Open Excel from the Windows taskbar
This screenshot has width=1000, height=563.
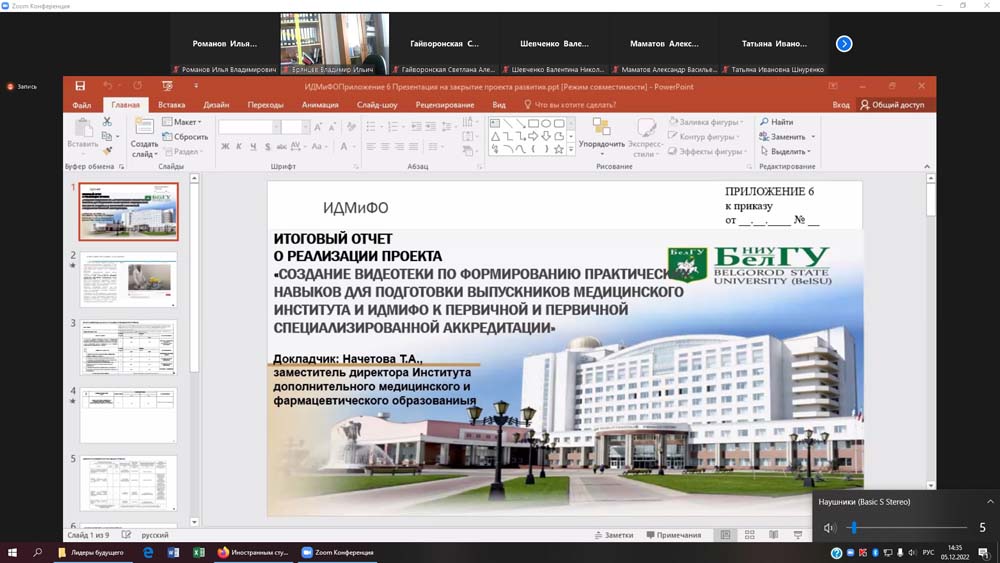(198, 552)
